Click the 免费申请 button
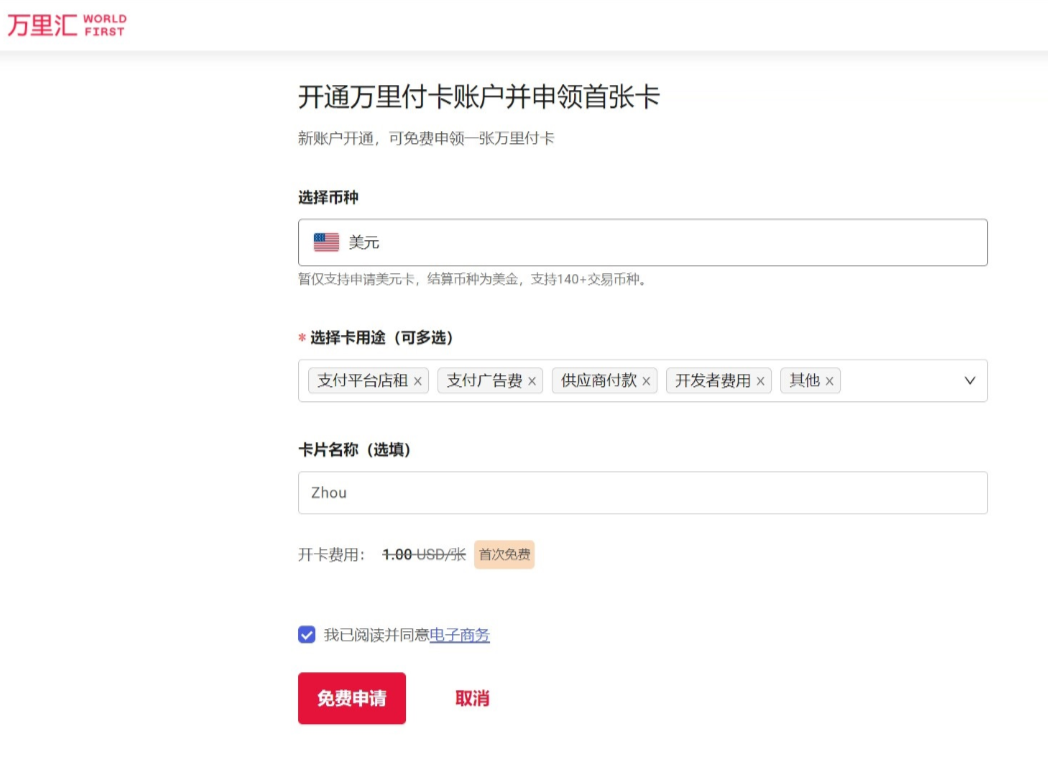The height and width of the screenshot is (758, 1048). click(x=352, y=698)
